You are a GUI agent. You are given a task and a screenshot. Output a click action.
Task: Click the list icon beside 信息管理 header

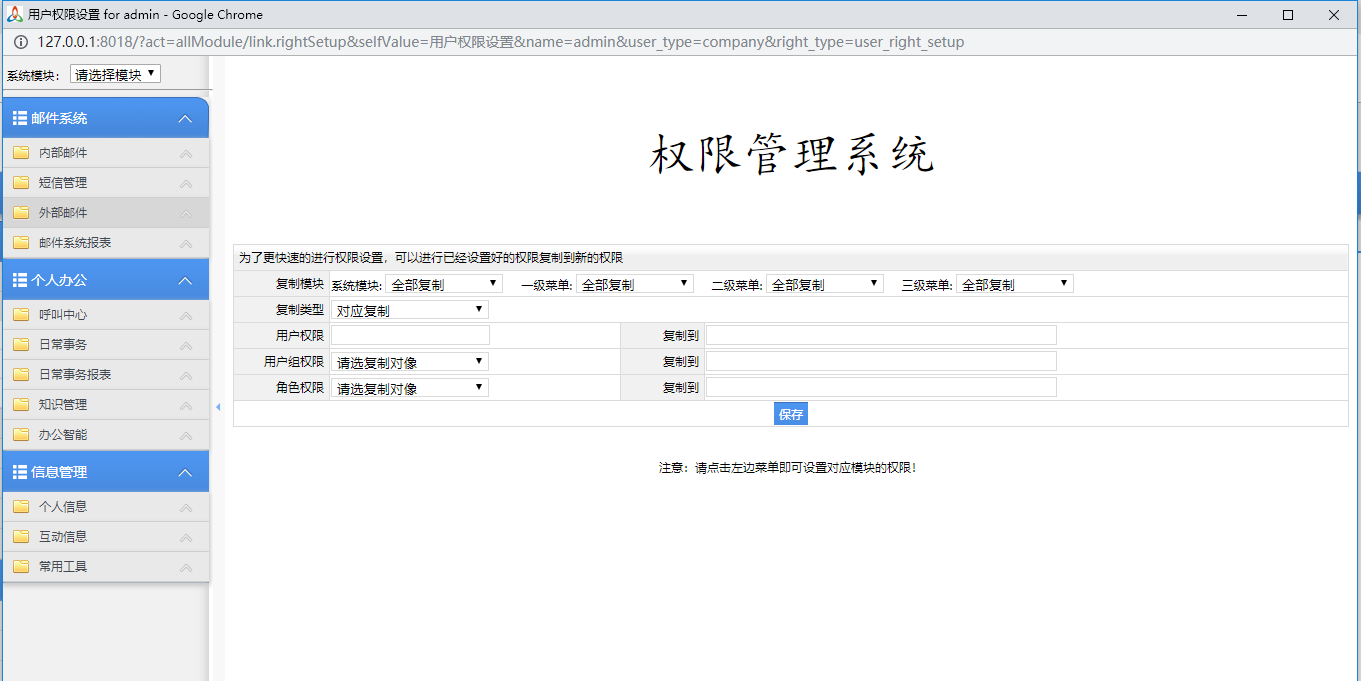18,471
